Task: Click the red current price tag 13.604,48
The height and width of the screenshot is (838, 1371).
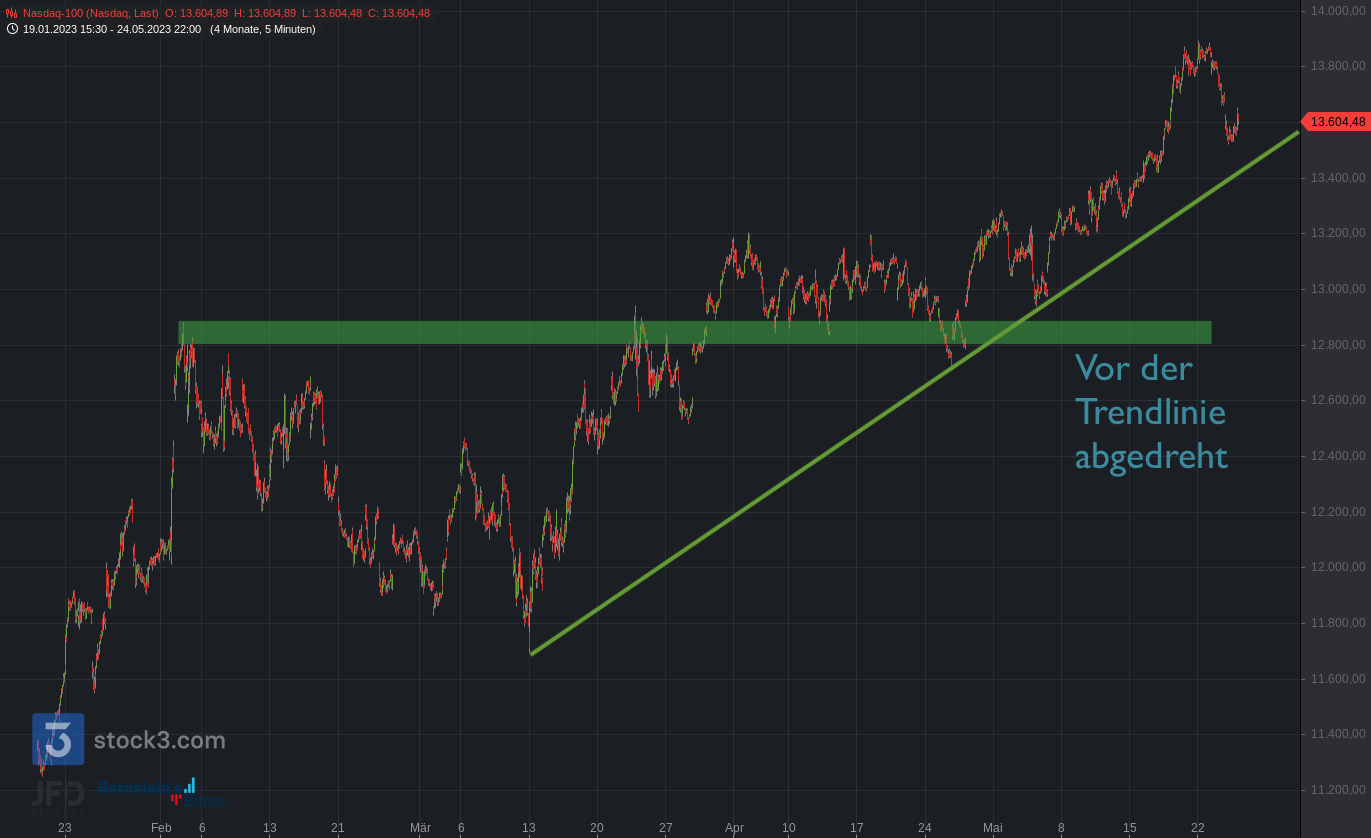Action: click(1336, 122)
